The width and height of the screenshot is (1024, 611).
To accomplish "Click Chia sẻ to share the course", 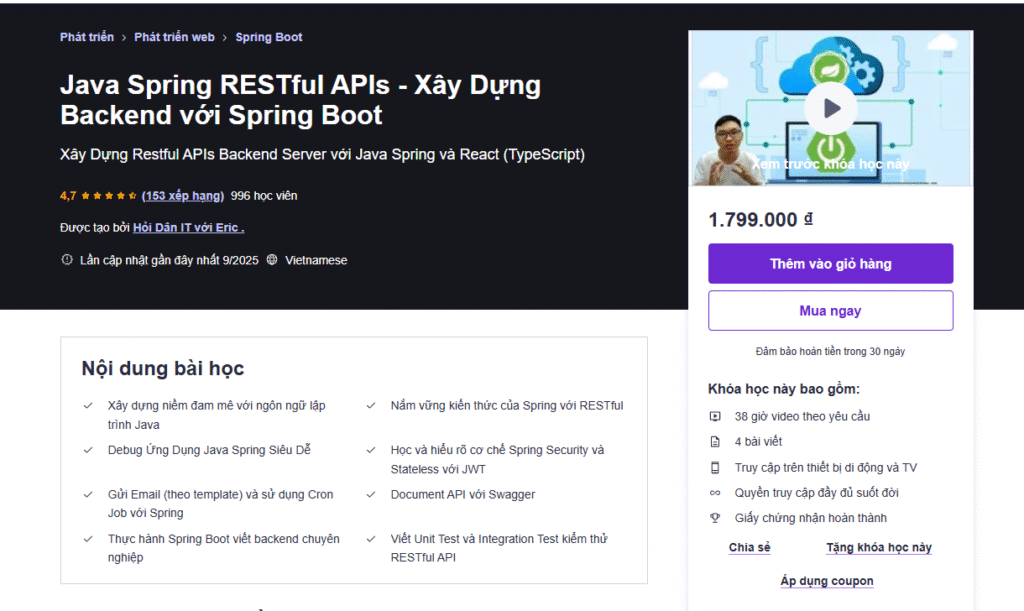I will (749, 548).
